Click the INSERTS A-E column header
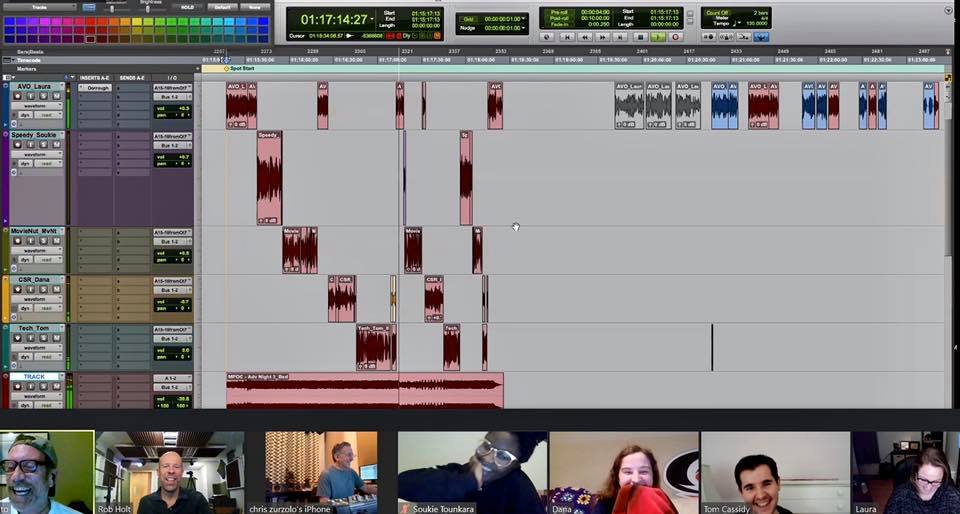This screenshot has height=514, width=960. point(94,78)
